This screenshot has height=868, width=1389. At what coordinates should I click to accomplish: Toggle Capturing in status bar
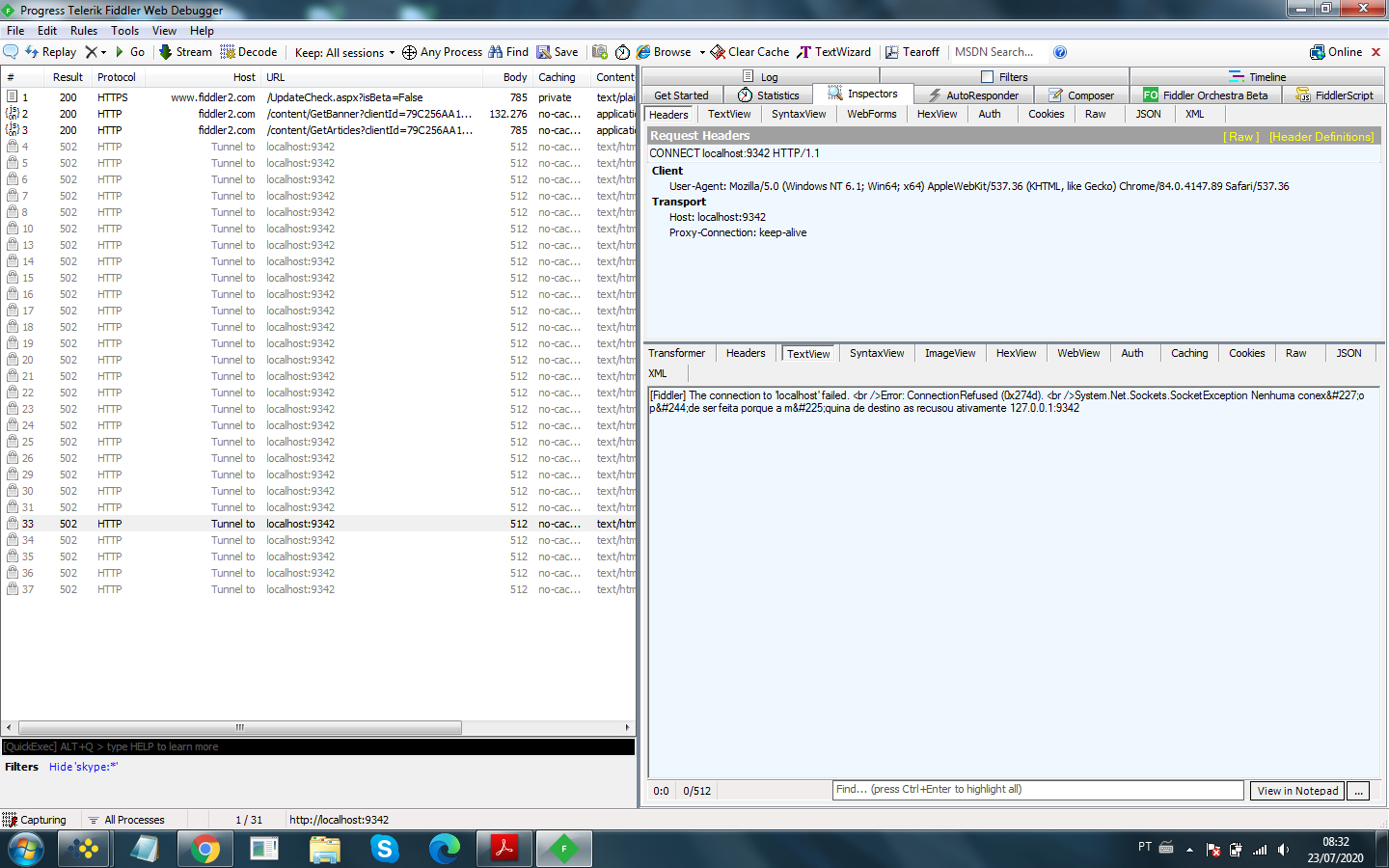(35, 820)
